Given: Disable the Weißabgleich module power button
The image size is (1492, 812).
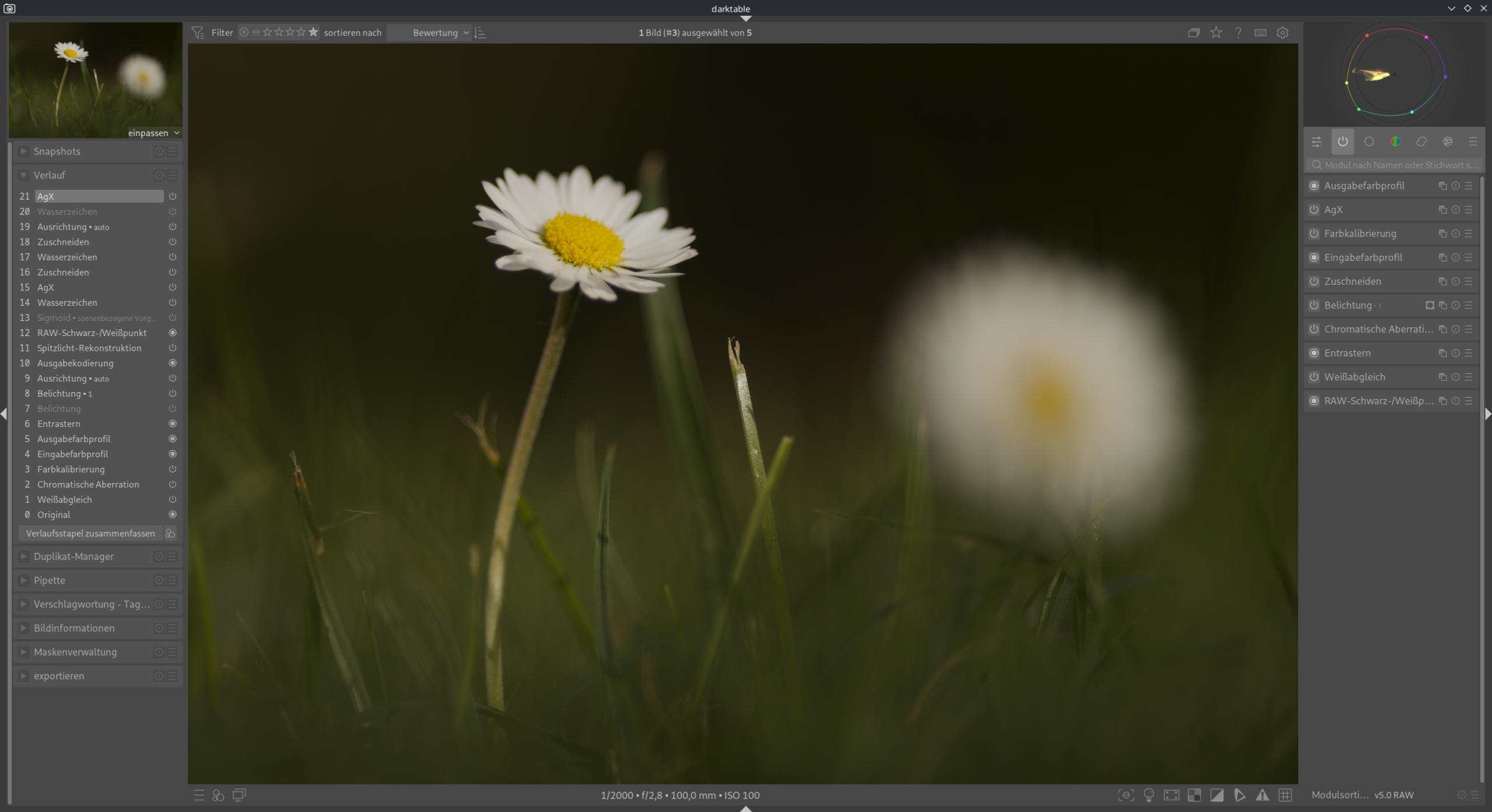Looking at the screenshot, I should [1314, 377].
